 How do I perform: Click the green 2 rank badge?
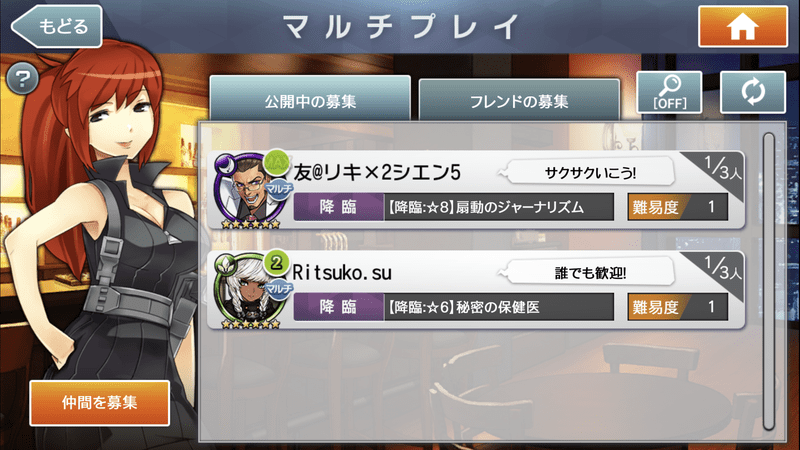pyautogui.click(x=276, y=263)
